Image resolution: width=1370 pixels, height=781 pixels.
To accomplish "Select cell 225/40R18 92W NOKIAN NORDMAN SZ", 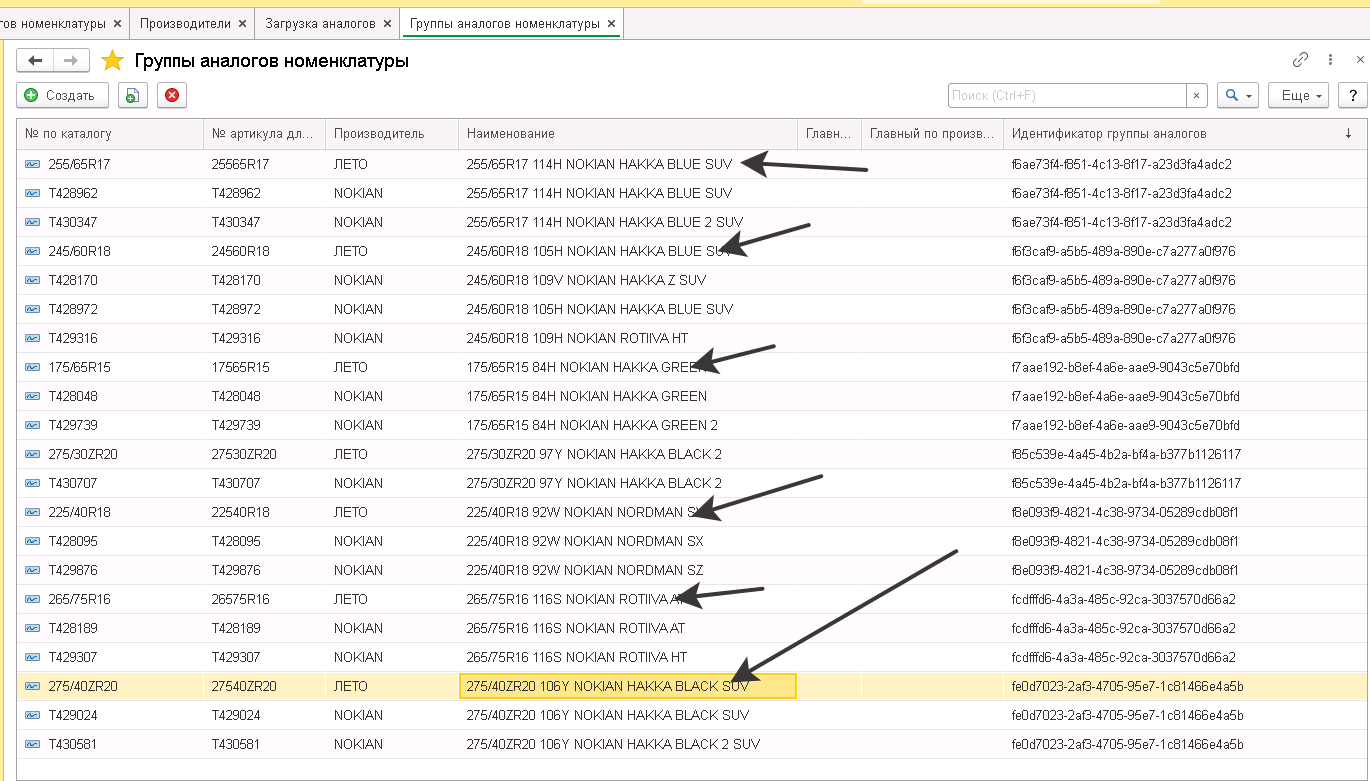I will point(628,570).
